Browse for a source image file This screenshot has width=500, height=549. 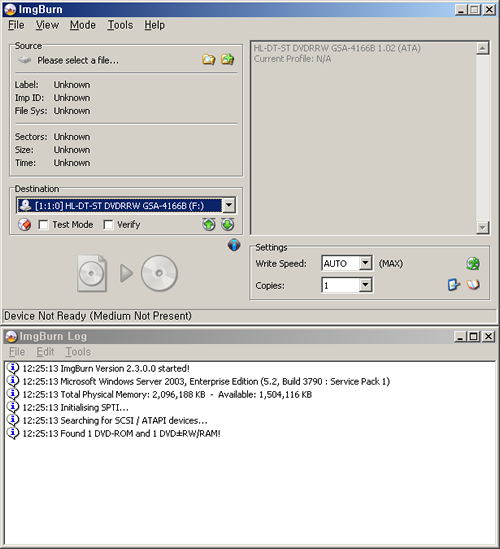[209, 59]
